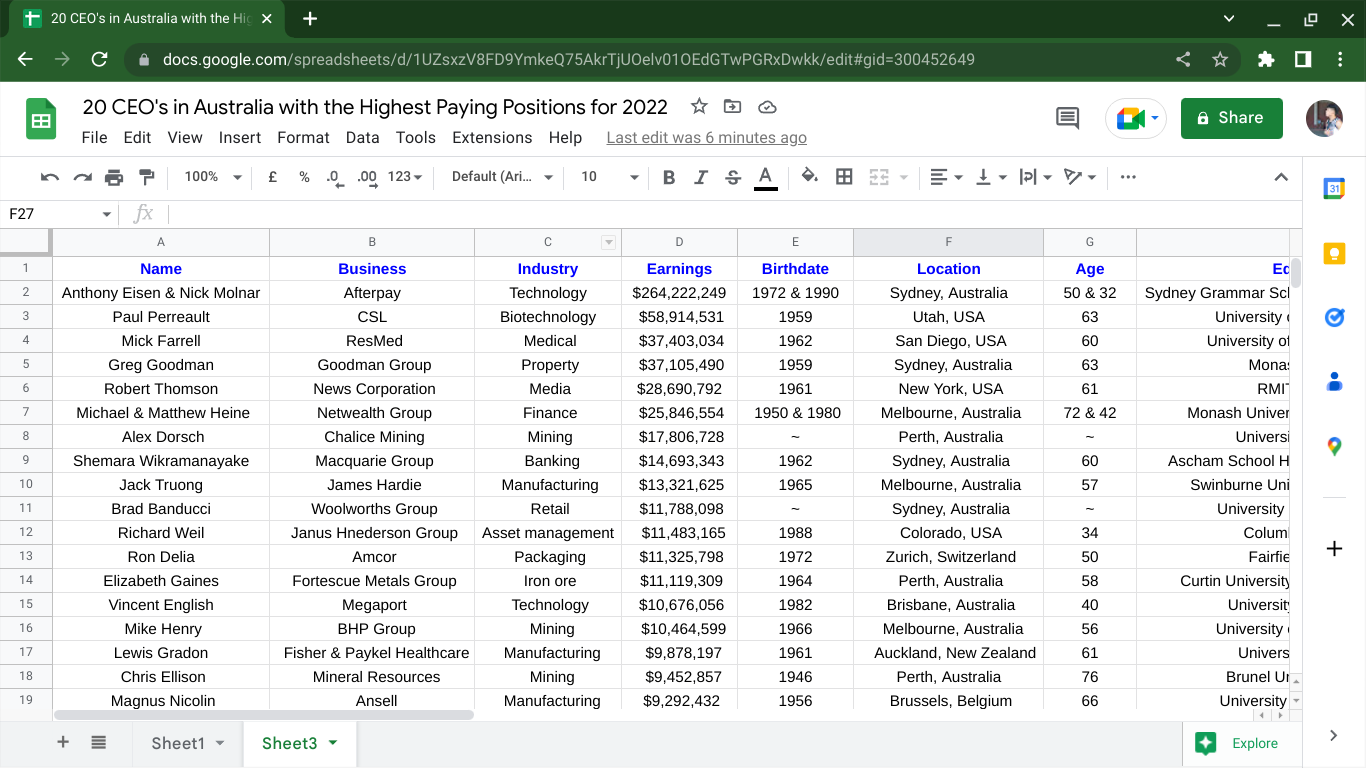This screenshot has height=768, width=1366.
Task: Hide the menus with collapse arrow
Action: pyautogui.click(x=1281, y=177)
